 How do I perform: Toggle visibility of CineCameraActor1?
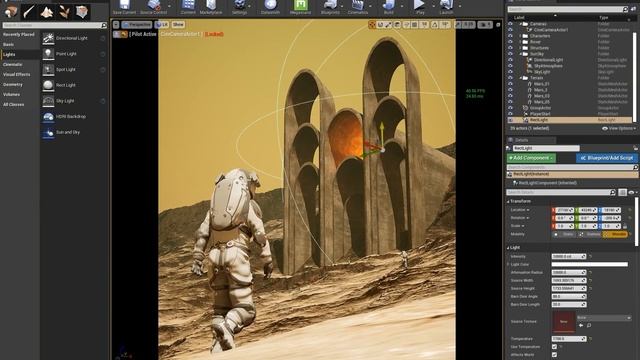511,30
